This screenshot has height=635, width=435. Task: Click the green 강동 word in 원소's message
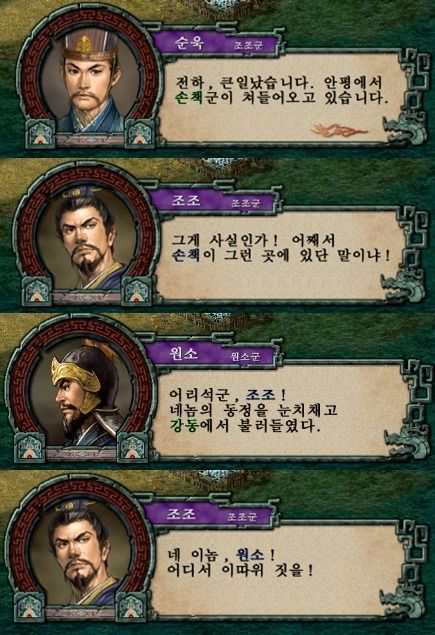click(183, 426)
